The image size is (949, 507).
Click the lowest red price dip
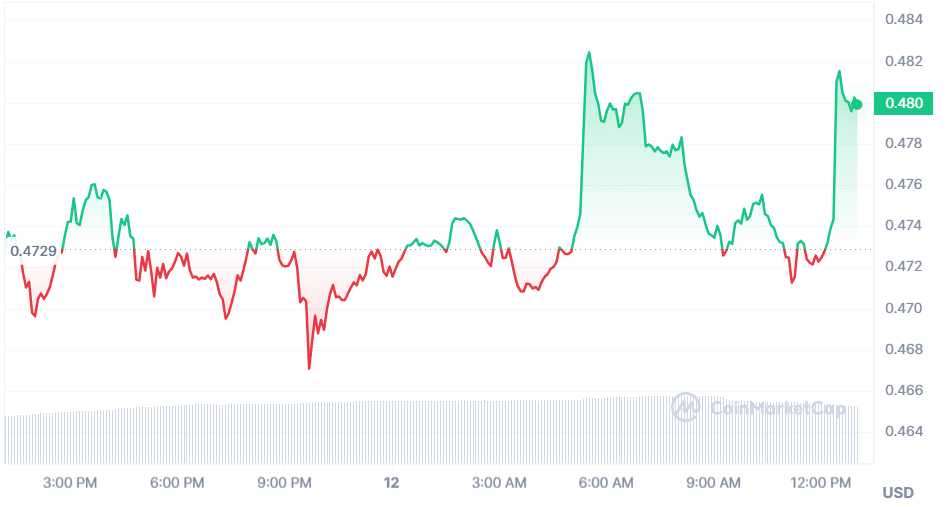(309, 368)
